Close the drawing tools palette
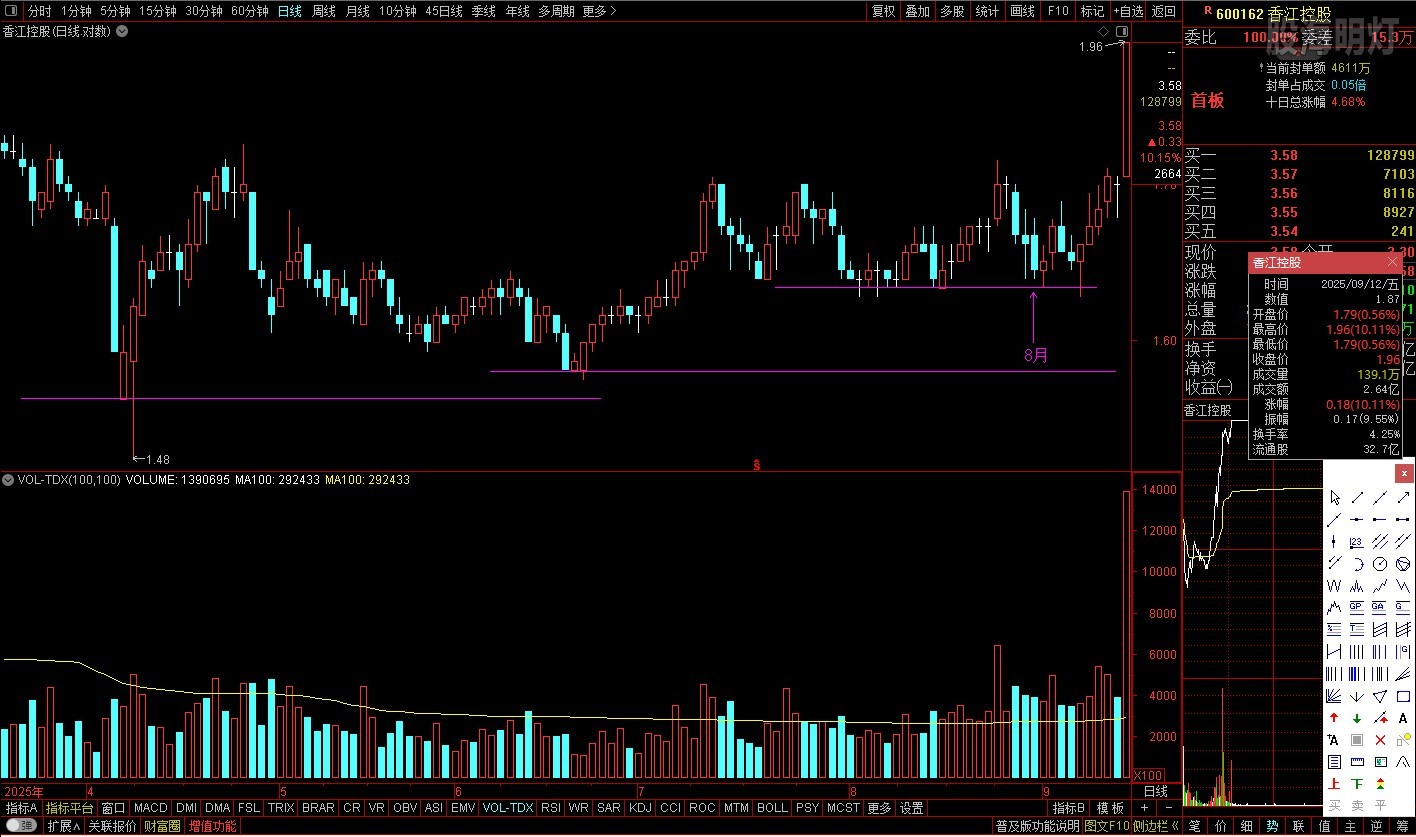The width and height of the screenshot is (1416, 837). 1404,473
